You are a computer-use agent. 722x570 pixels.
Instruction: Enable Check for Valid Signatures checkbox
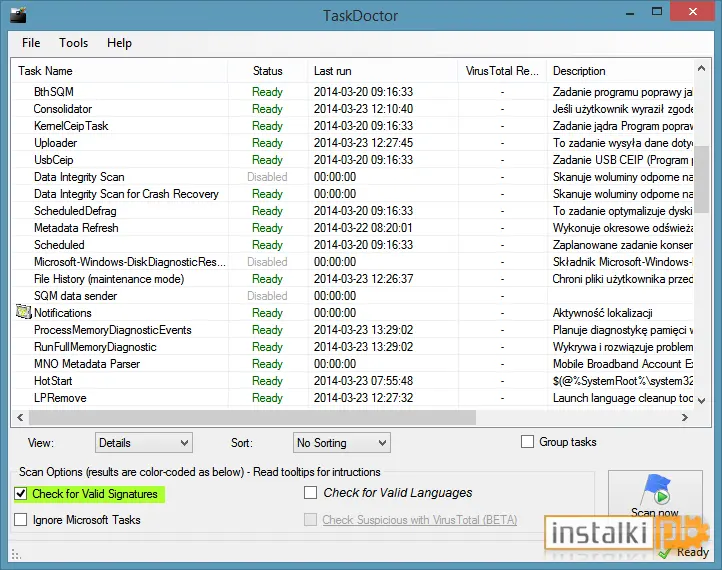click(21, 494)
